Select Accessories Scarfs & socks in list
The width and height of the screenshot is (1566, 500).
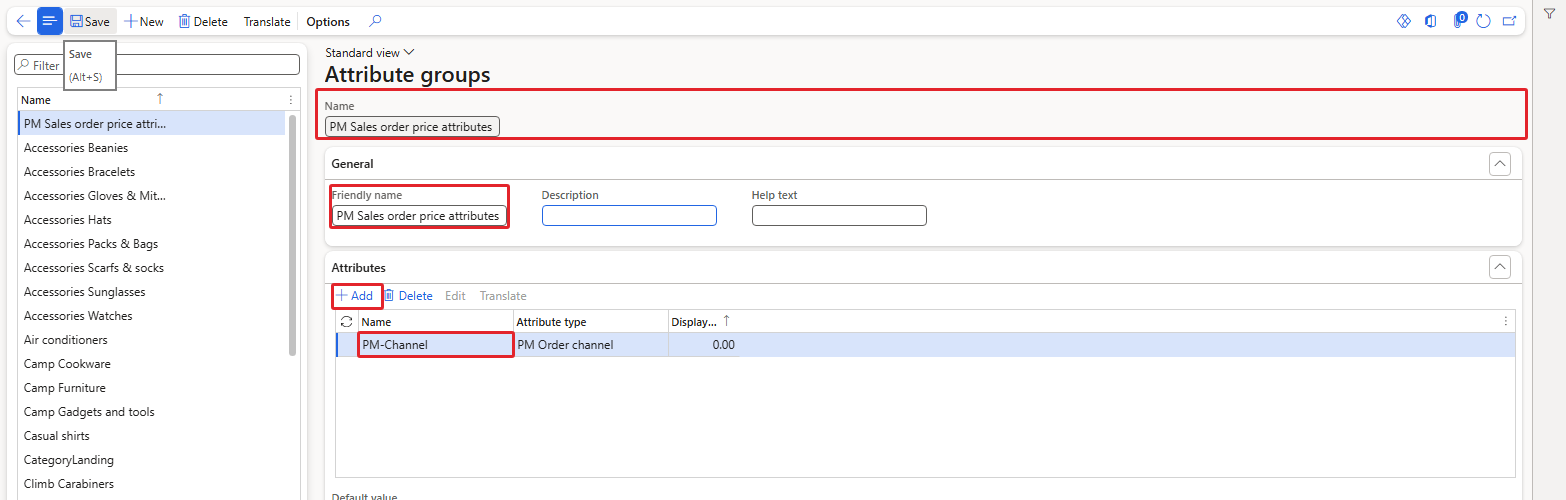coord(152,268)
